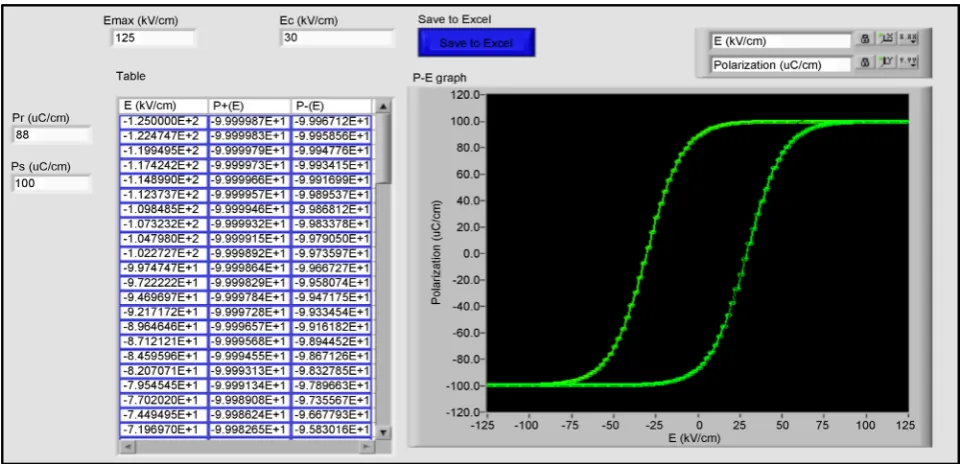Select cell -9.996712E+1

pyautogui.click(x=332, y=121)
